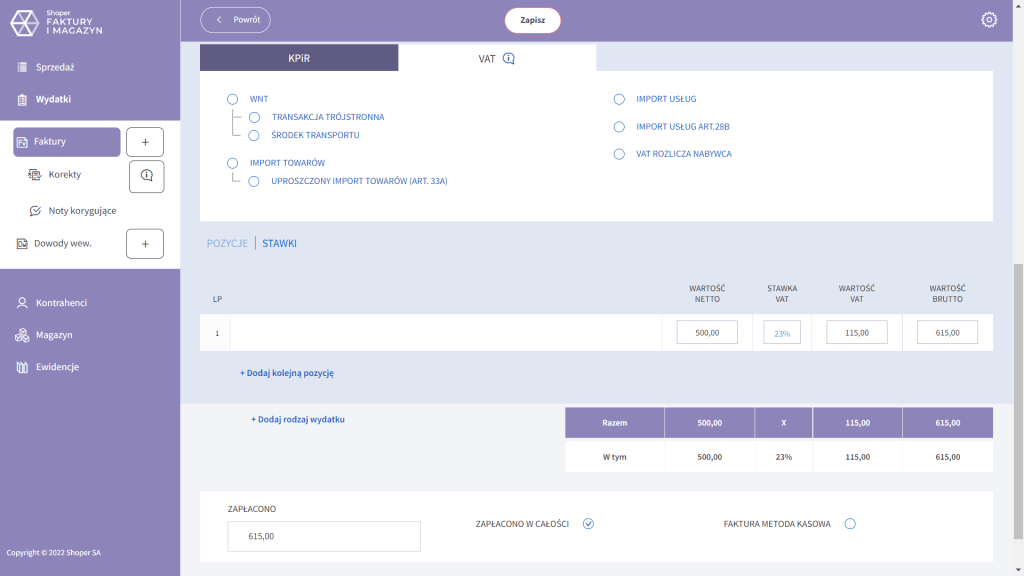Open Ewidencje section in sidebar

point(57,367)
